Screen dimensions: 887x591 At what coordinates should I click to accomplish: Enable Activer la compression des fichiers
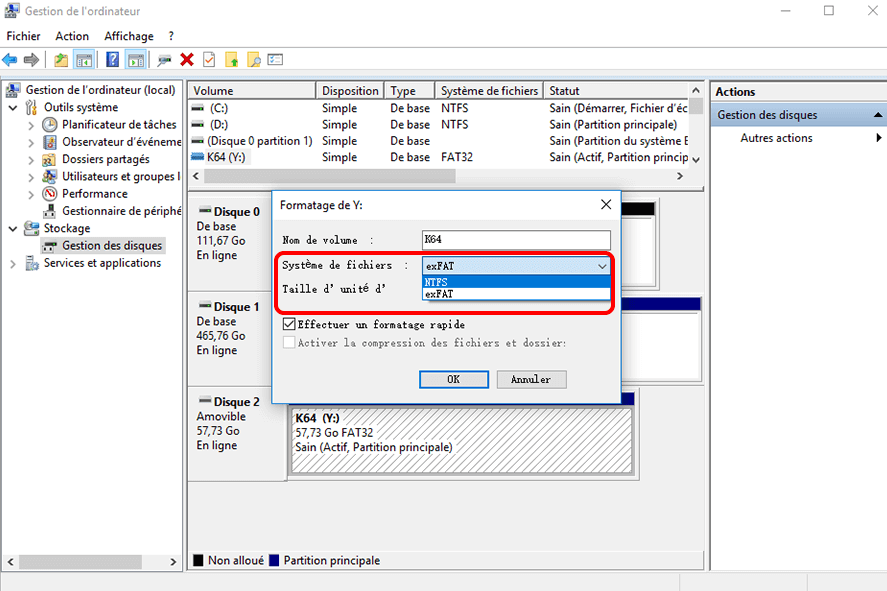click(288, 343)
